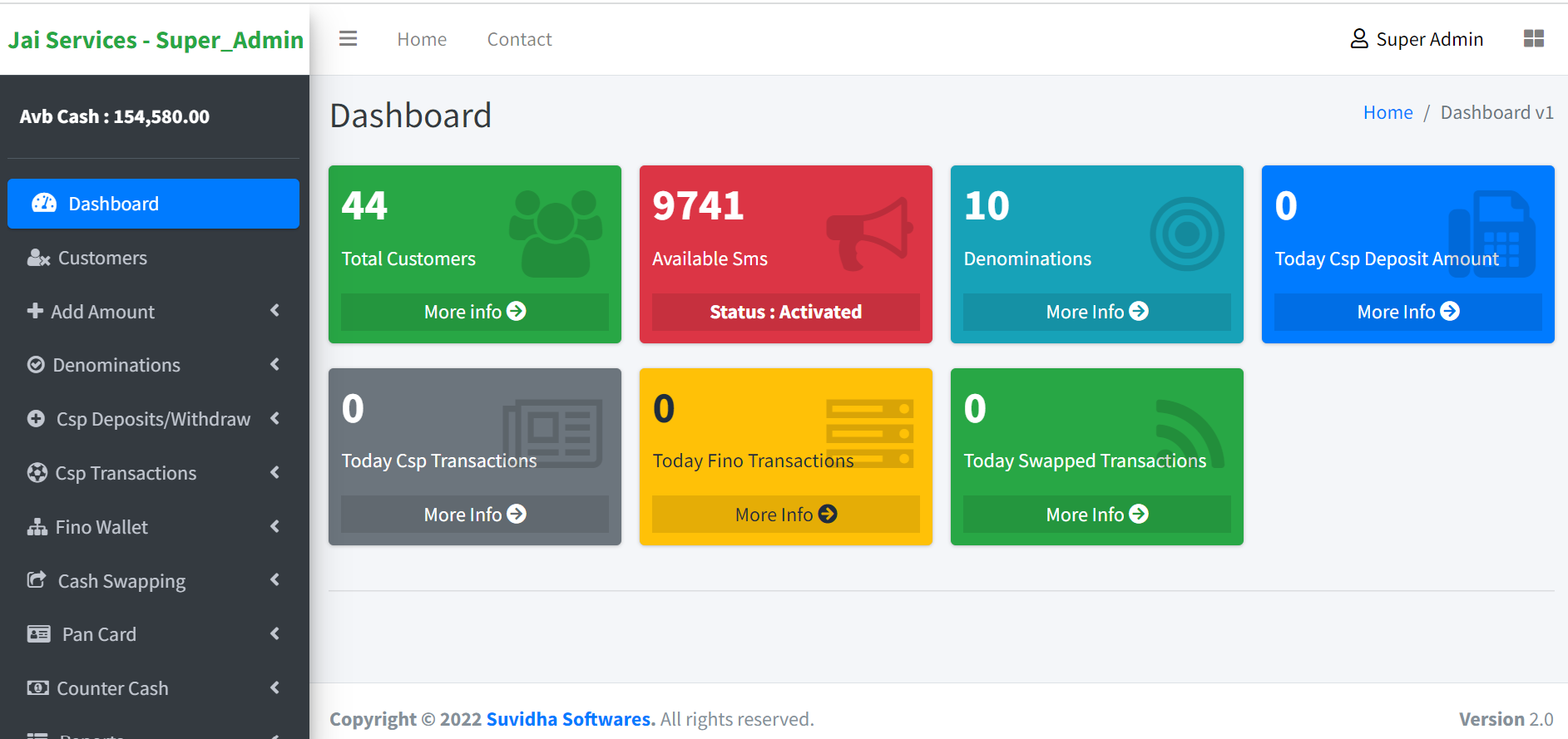Click the Cash Swapping share icon
The image size is (1568, 739).
(37, 580)
